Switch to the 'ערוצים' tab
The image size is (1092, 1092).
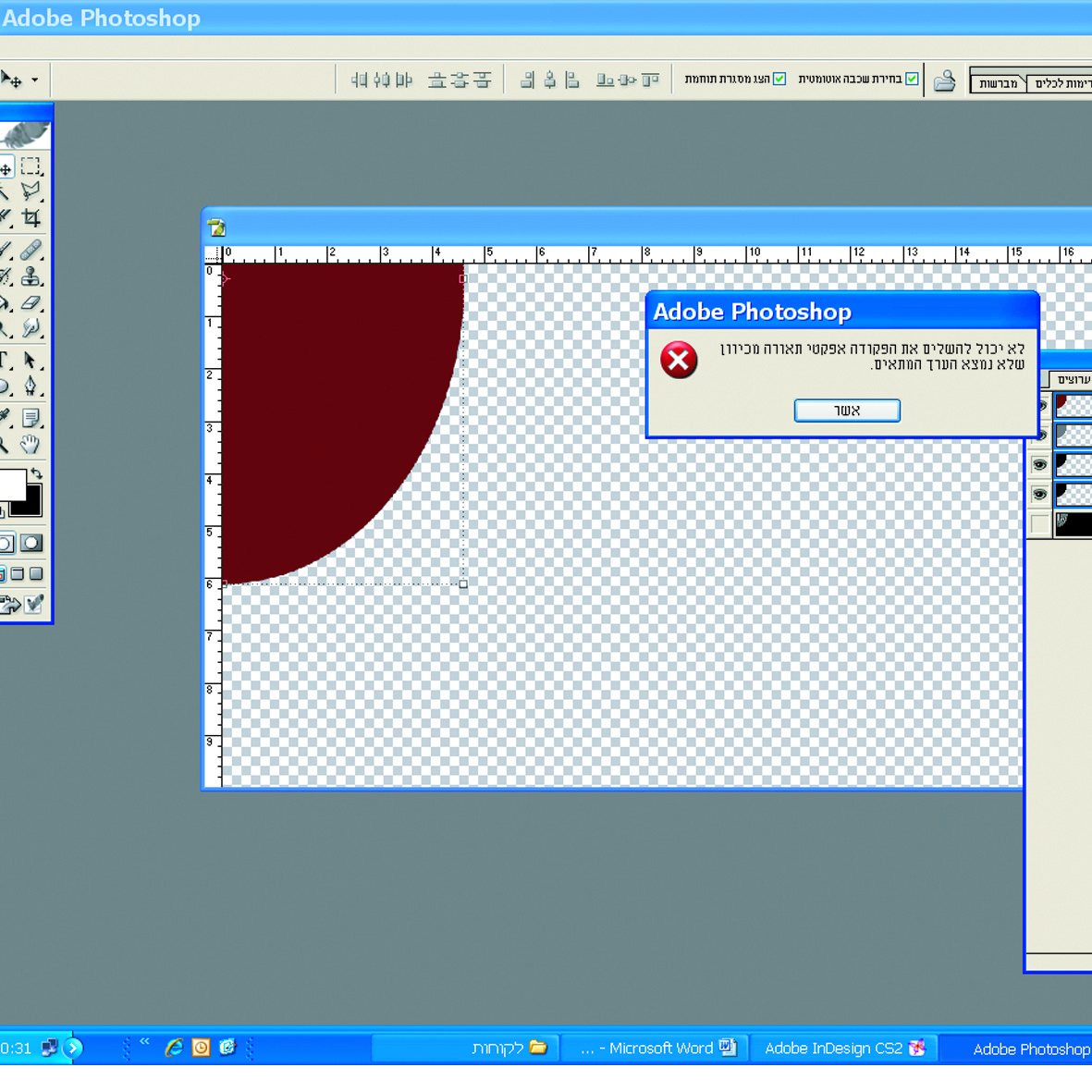1071,379
